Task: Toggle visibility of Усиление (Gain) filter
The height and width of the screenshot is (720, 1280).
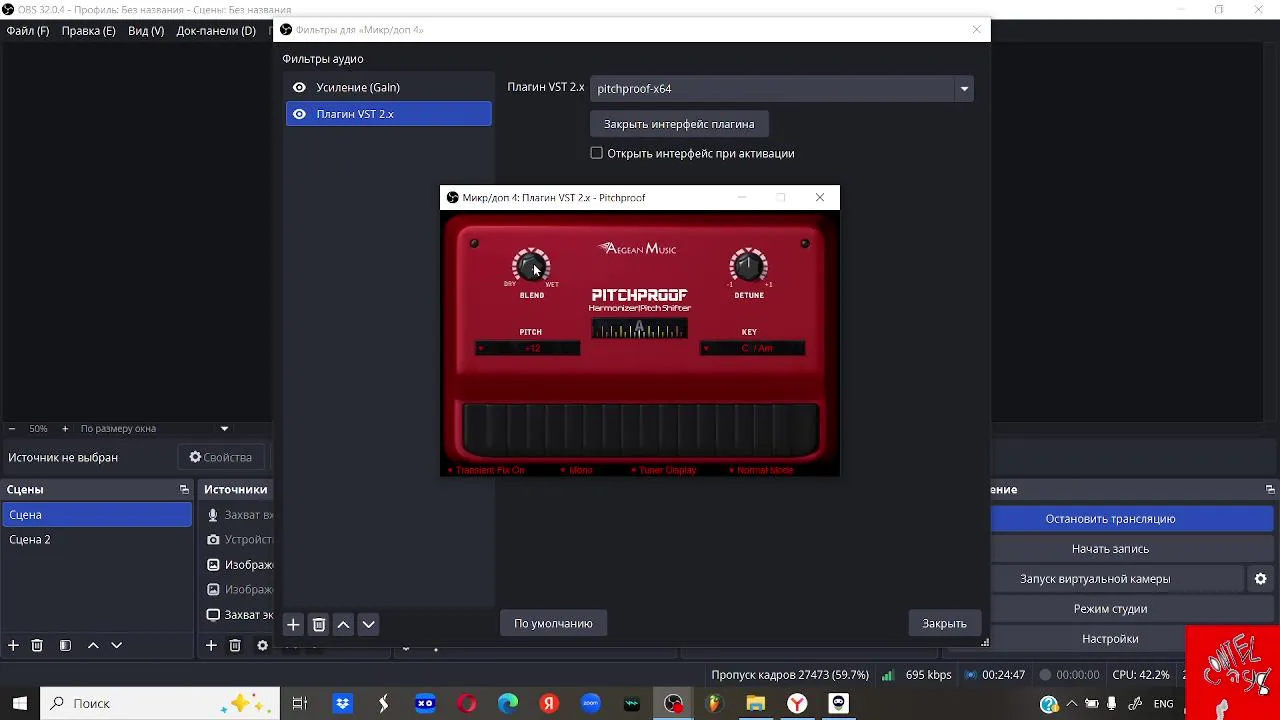Action: pyautogui.click(x=299, y=88)
